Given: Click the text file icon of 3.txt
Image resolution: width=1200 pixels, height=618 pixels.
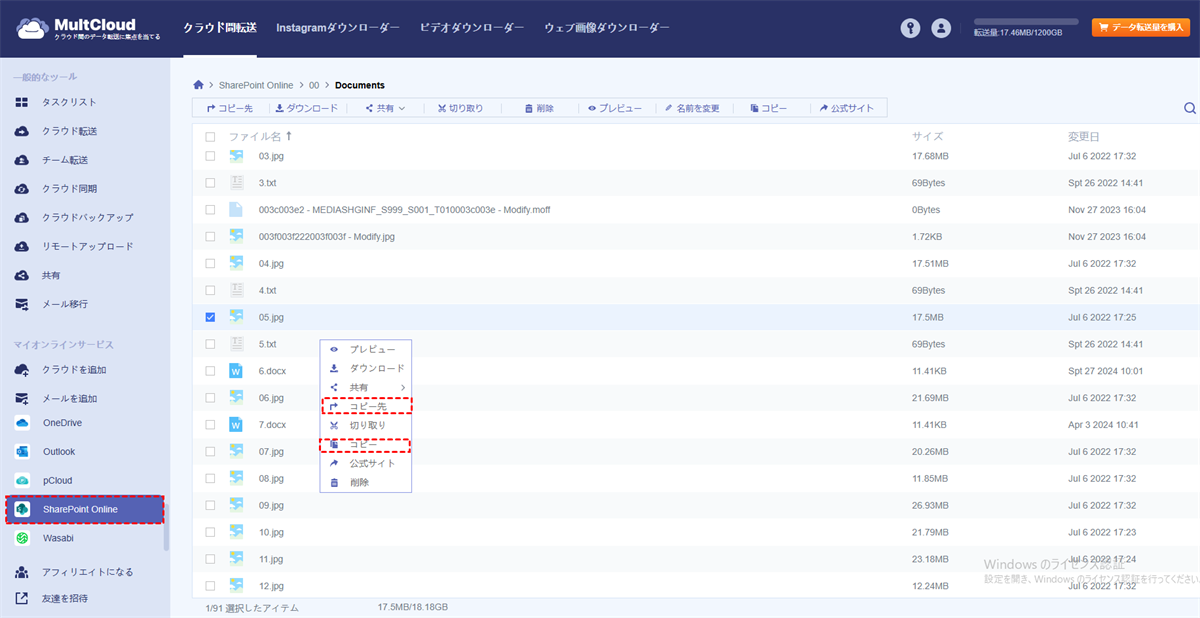Looking at the screenshot, I should pyautogui.click(x=236, y=183).
